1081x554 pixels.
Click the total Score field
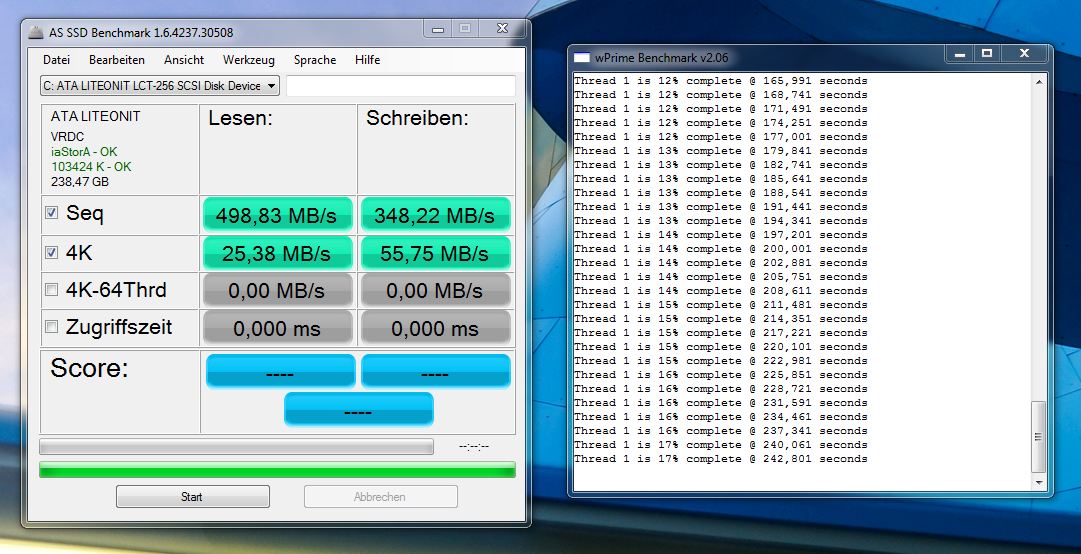click(x=358, y=409)
